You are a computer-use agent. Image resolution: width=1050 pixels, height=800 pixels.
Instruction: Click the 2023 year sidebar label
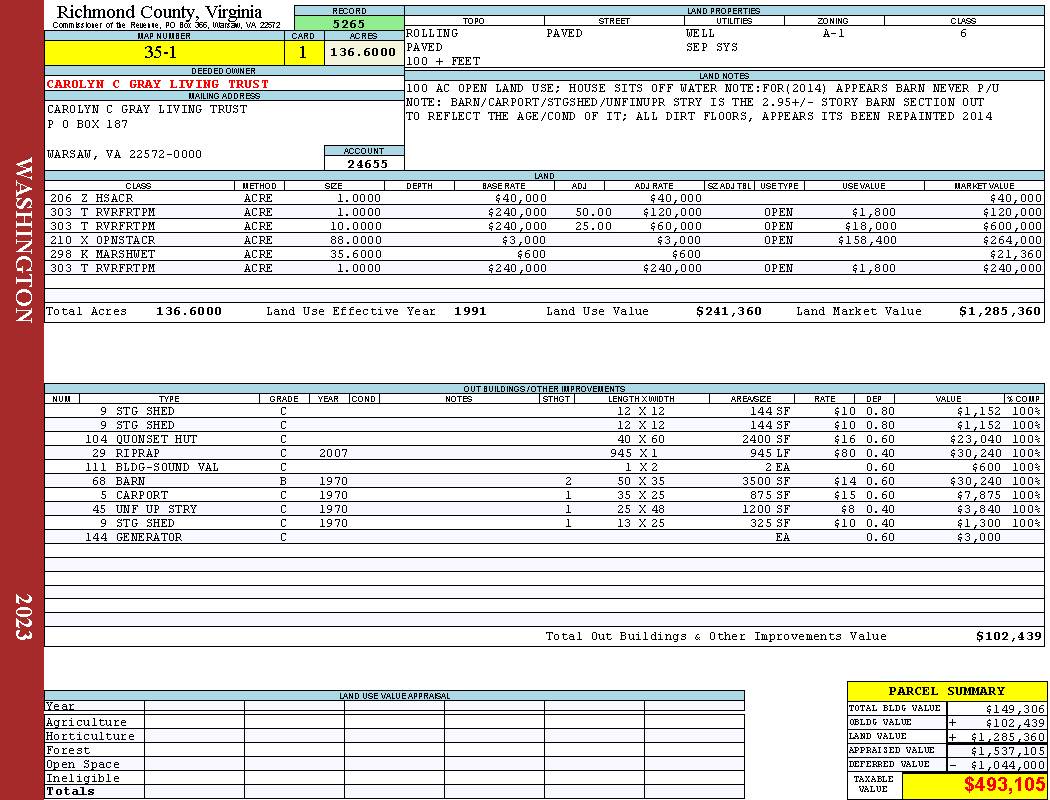(23, 617)
